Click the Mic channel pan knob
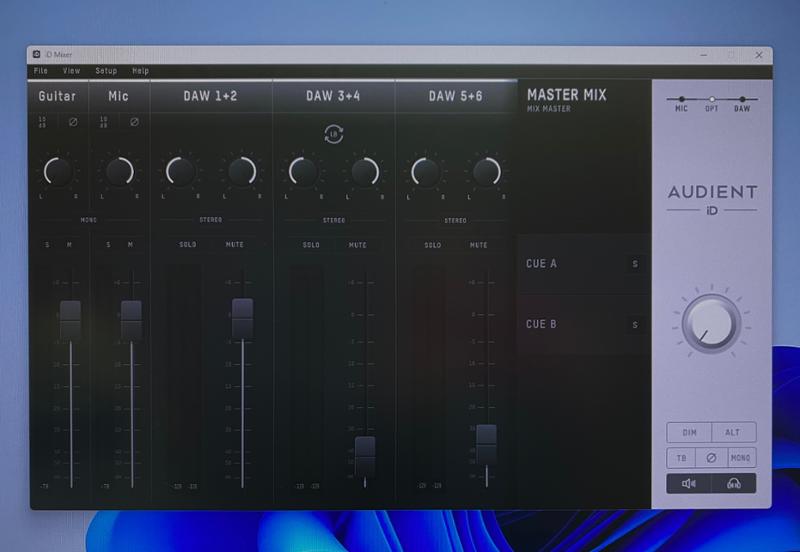This screenshot has width=800, height=552. click(x=119, y=171)
